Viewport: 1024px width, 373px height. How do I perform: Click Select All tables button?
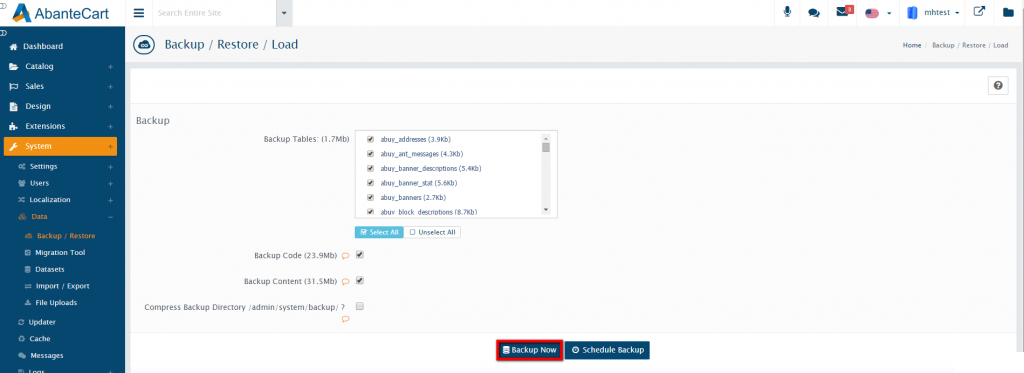[x=379, y=232]
